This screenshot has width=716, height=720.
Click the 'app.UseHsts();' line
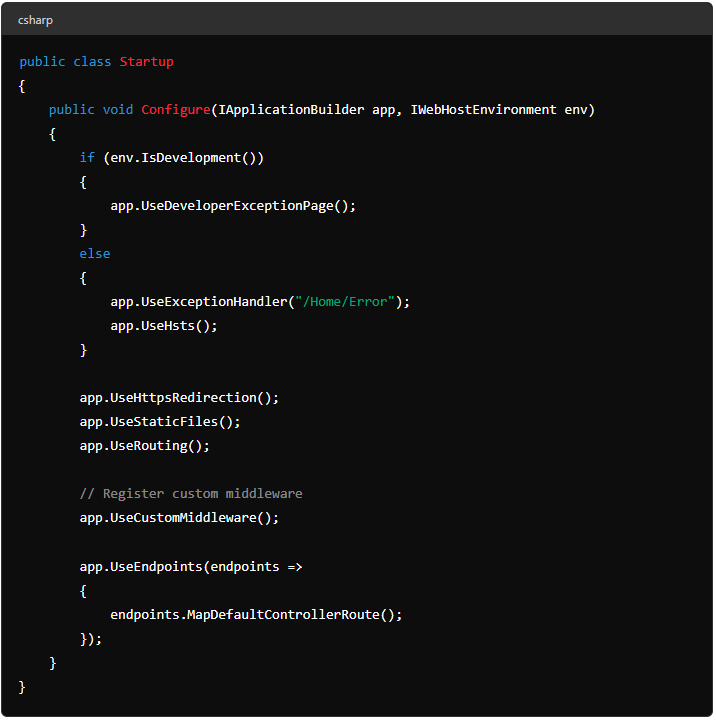(x=163, y=326)
